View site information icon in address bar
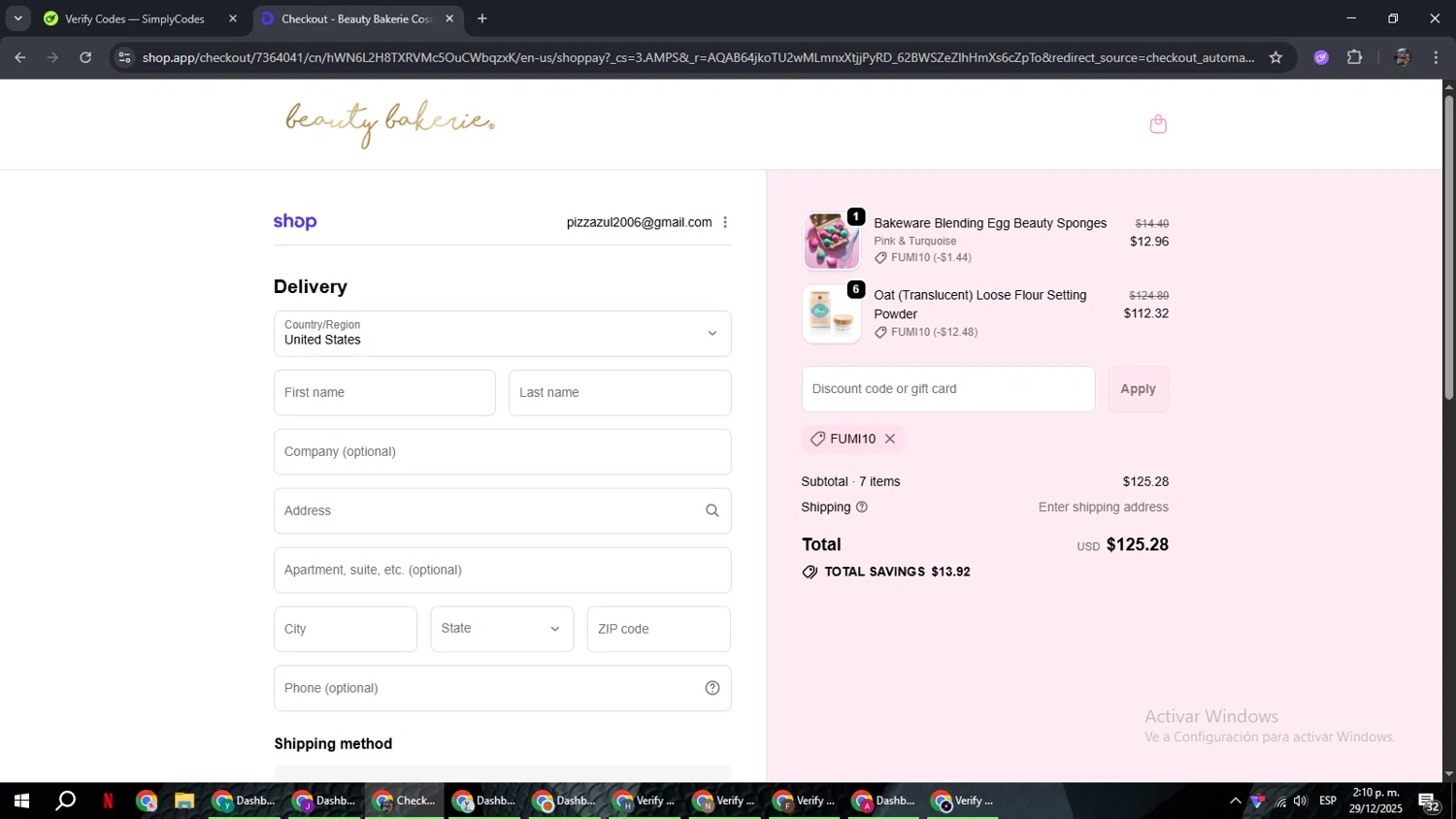This screenshot has height=819, width=1456. (124, 57)
